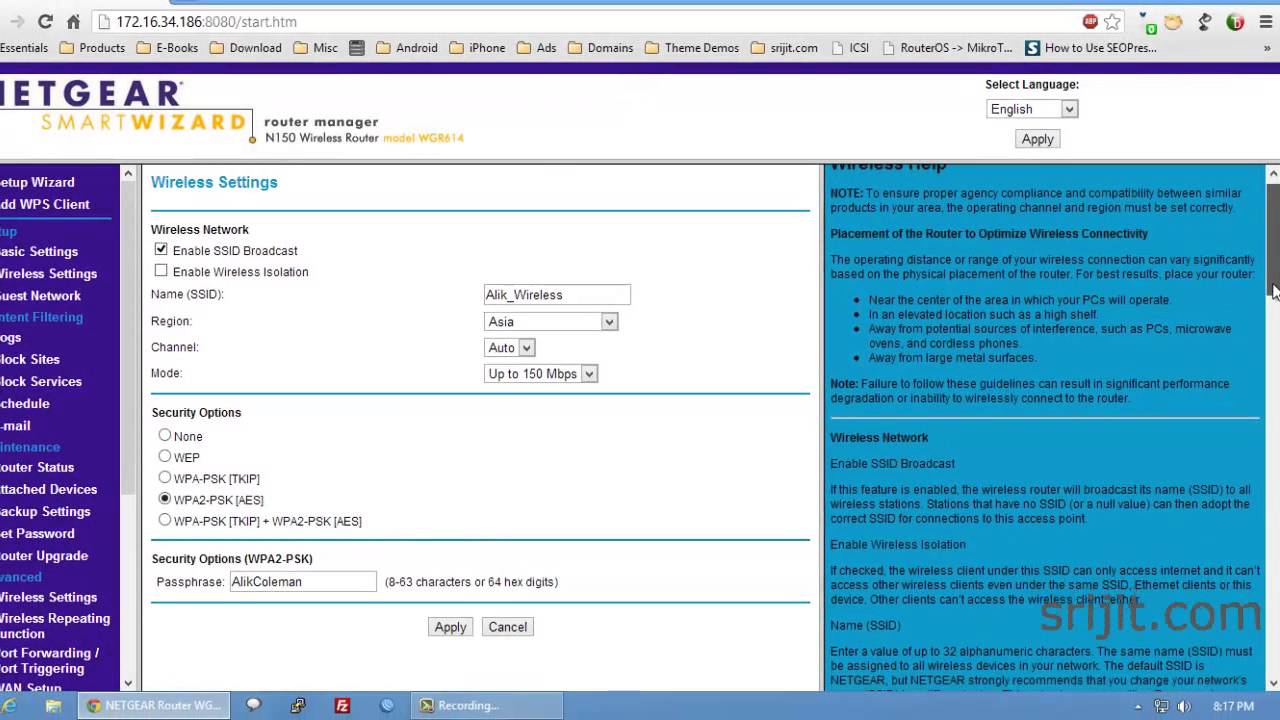Open the Mode dropdown Up to 150 Mbps
Viewport: 1280px width, 720px height.
point(541,373)
